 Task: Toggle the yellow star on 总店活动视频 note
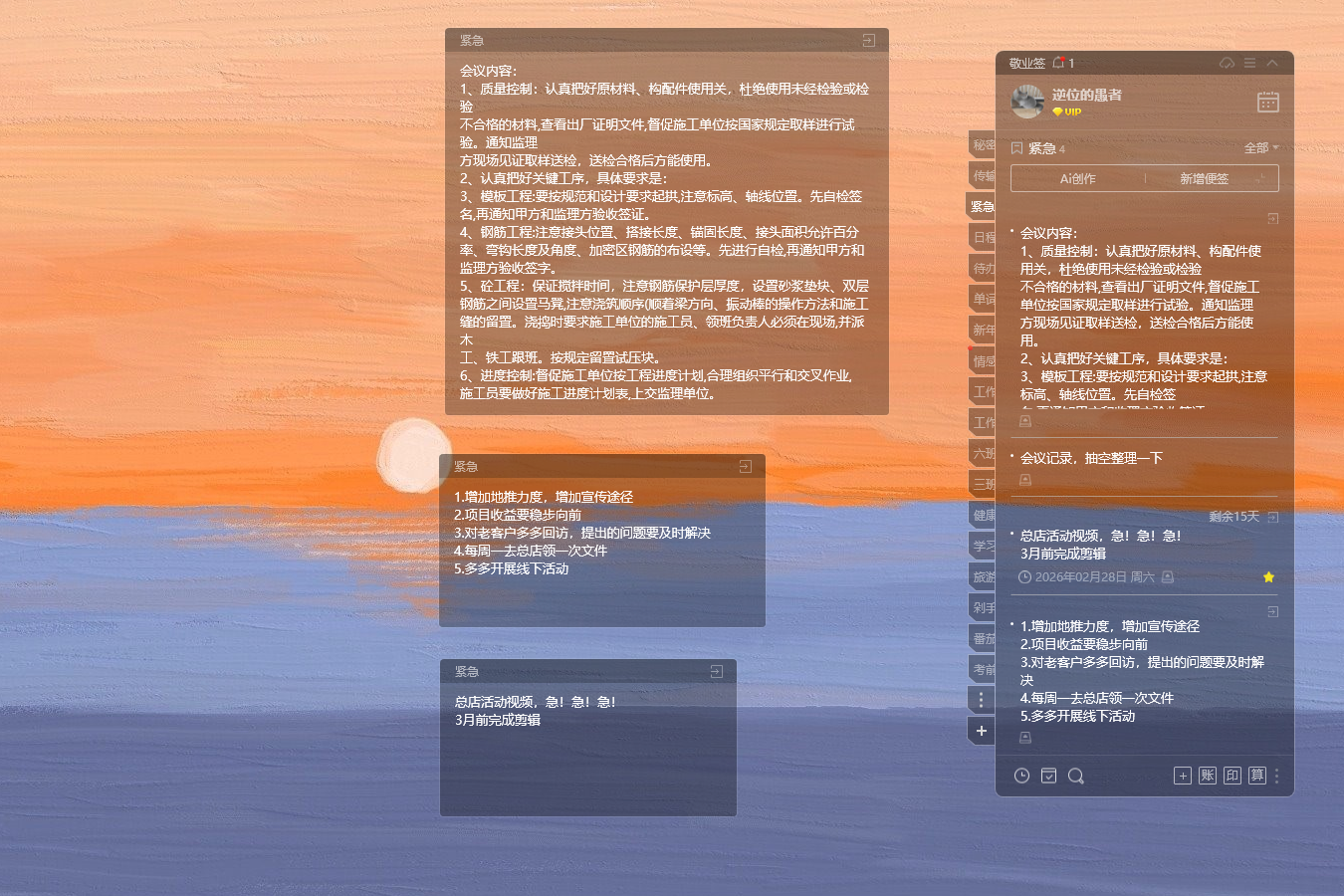1268,576
